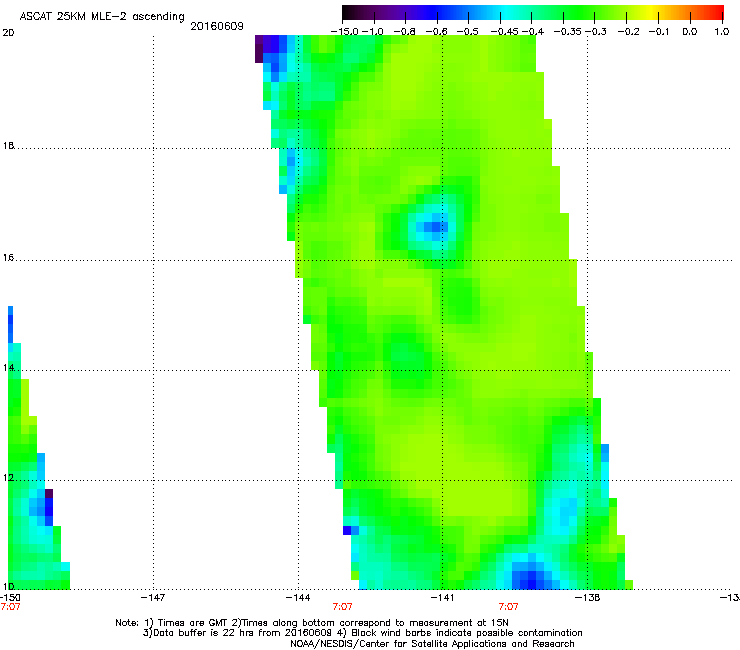Click the date label 20160609
Image resolution: width=740 pixels, height=650 pixels.
tap(217, 26)
